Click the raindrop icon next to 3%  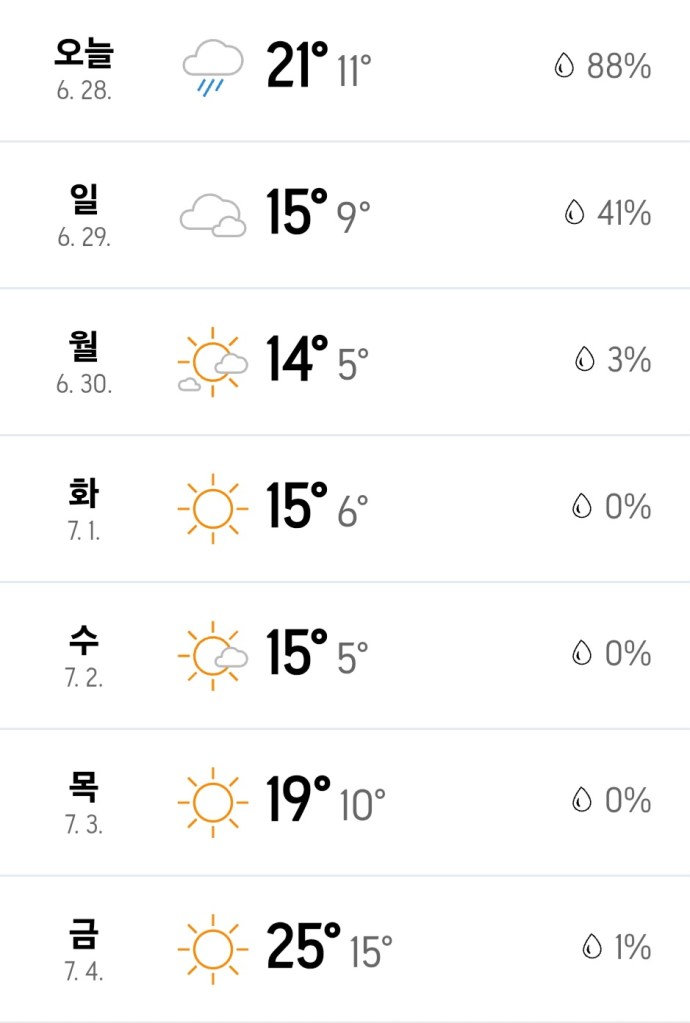584,360
